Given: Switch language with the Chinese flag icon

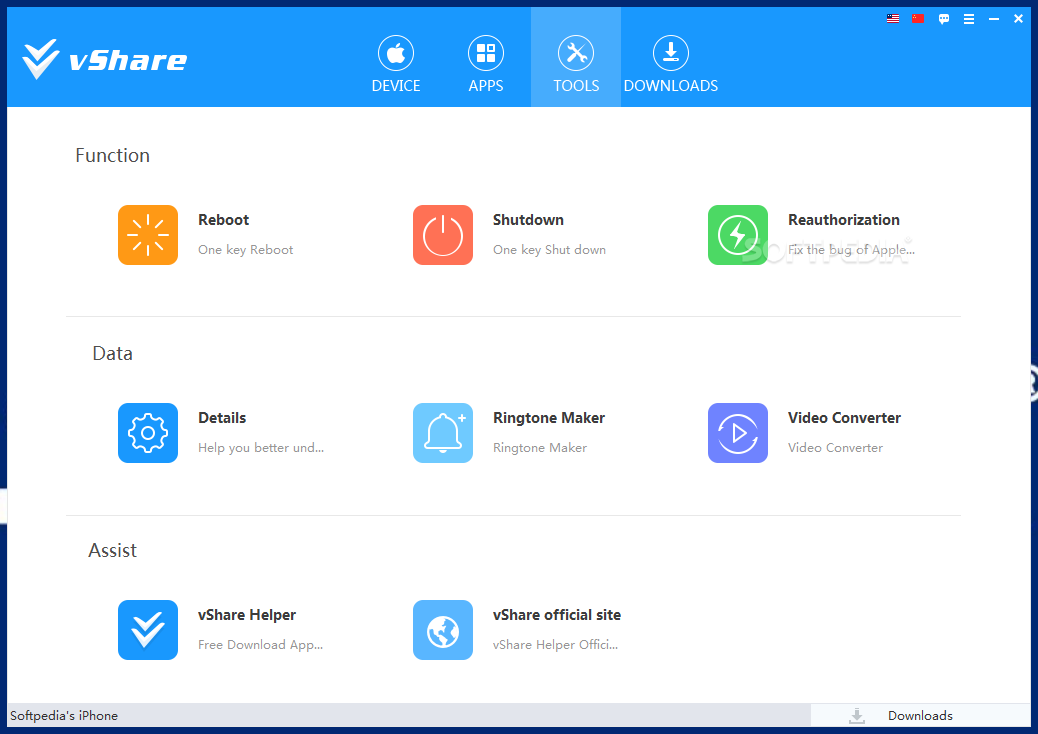Looking at the screenshot, I should (918, 19).
